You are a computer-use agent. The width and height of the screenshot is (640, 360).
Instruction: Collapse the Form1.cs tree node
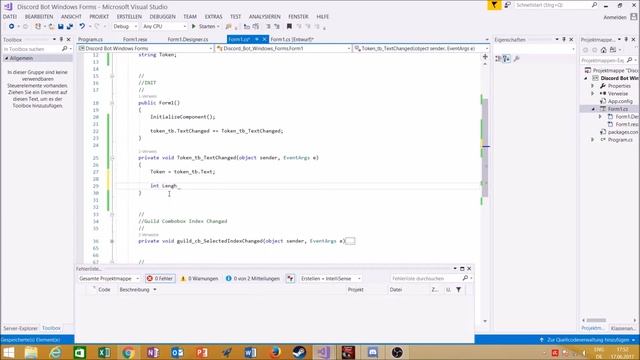[x=593, y=109]
